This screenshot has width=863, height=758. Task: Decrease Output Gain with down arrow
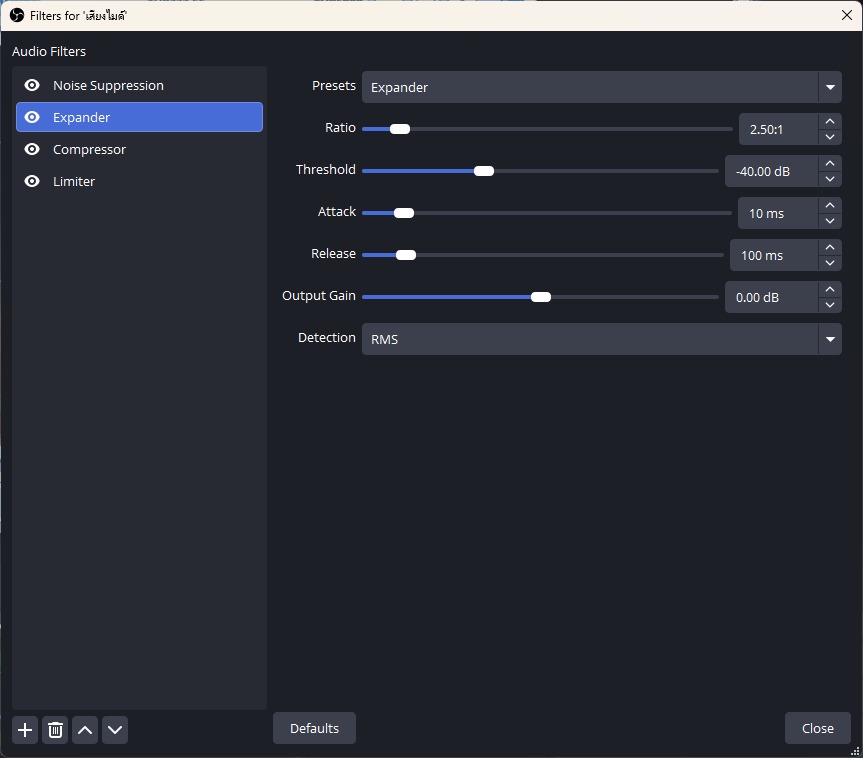(x=830, y=305)
